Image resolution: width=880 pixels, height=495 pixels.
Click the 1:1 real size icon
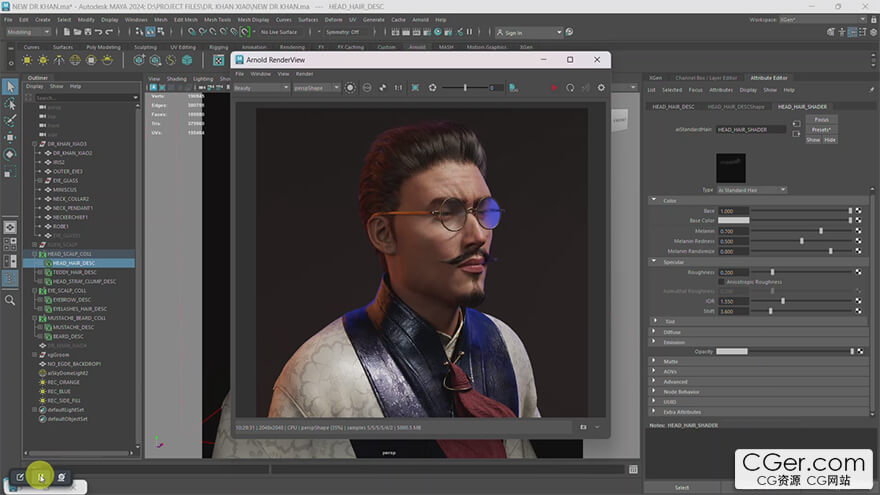tap(398, 88)
